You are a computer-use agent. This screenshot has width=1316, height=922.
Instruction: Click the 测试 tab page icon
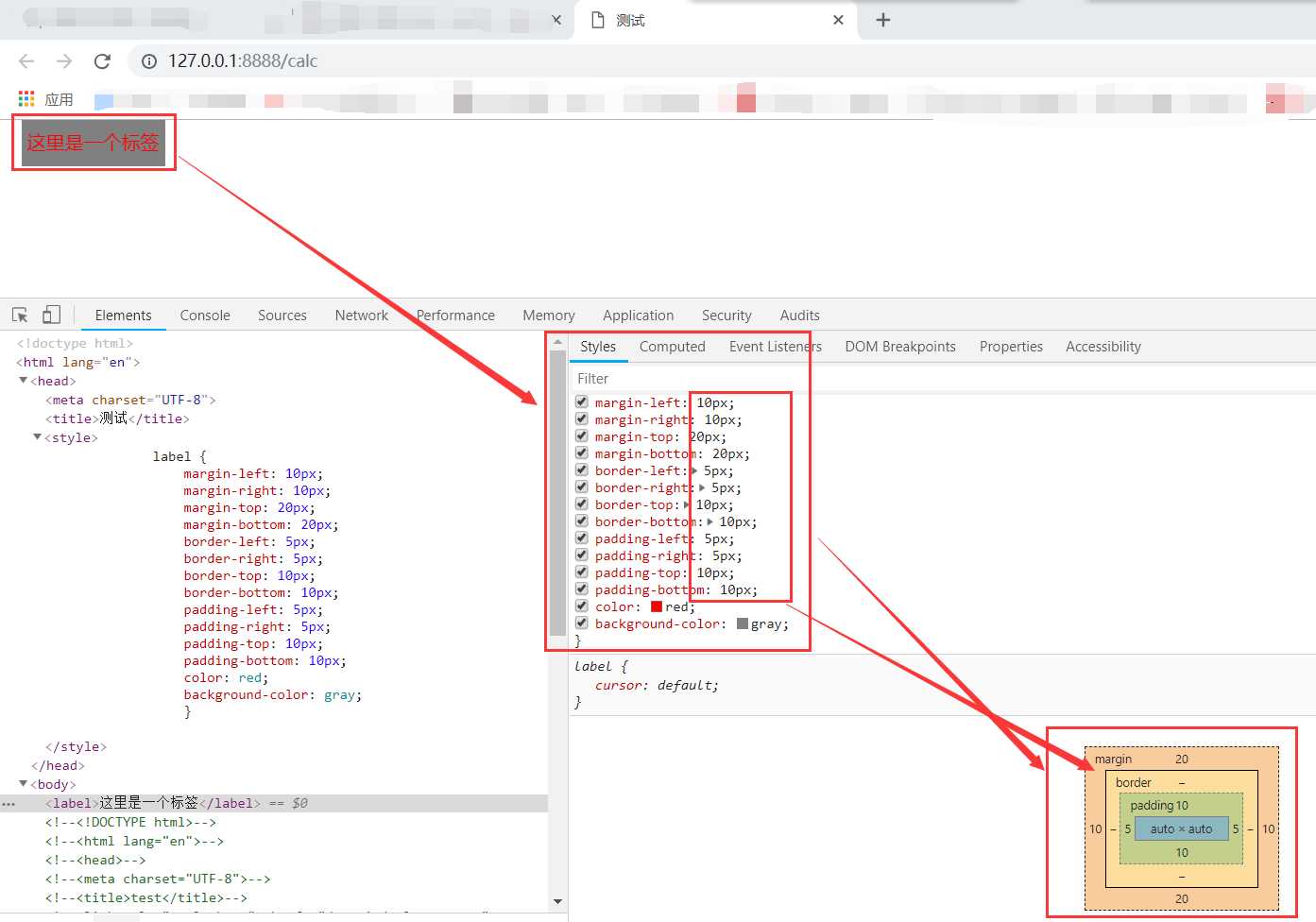pyautogui.click(x=598, y=20)
